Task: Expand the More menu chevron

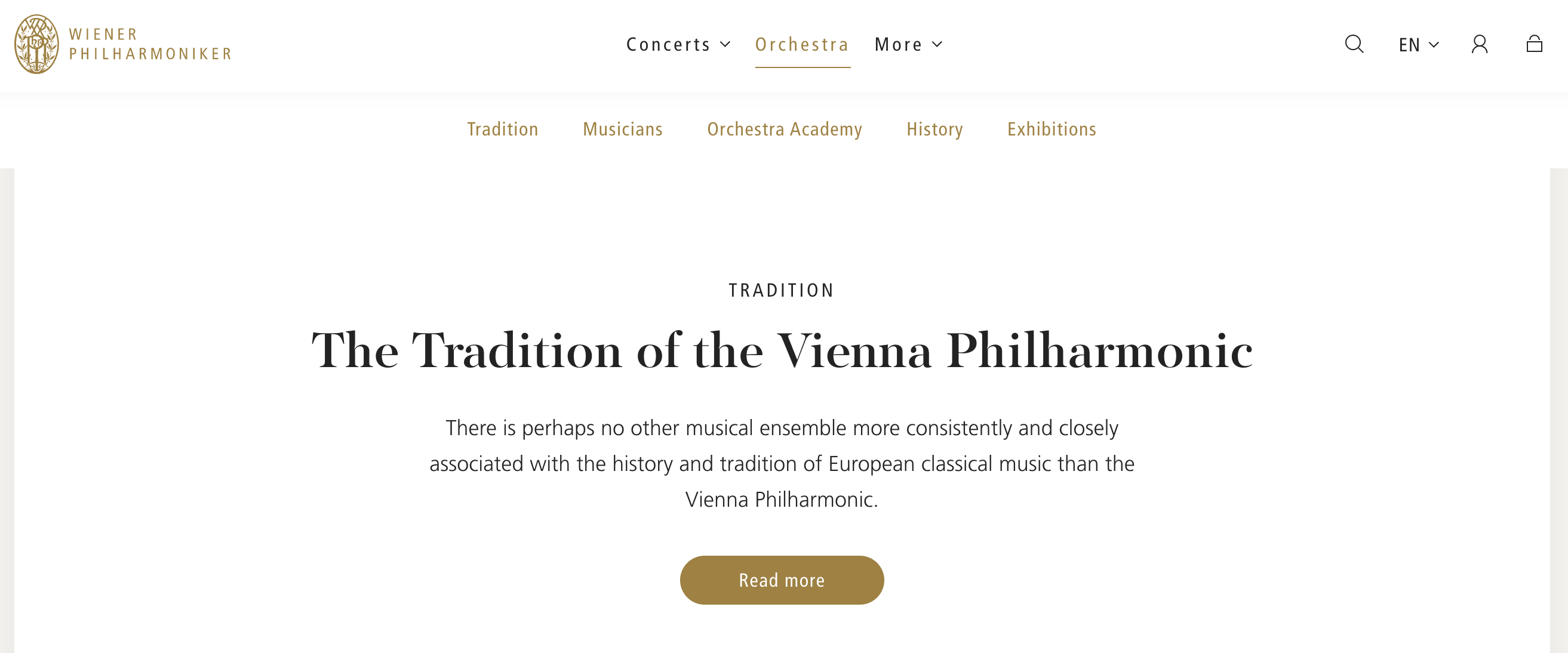Action: click(937, 44)
